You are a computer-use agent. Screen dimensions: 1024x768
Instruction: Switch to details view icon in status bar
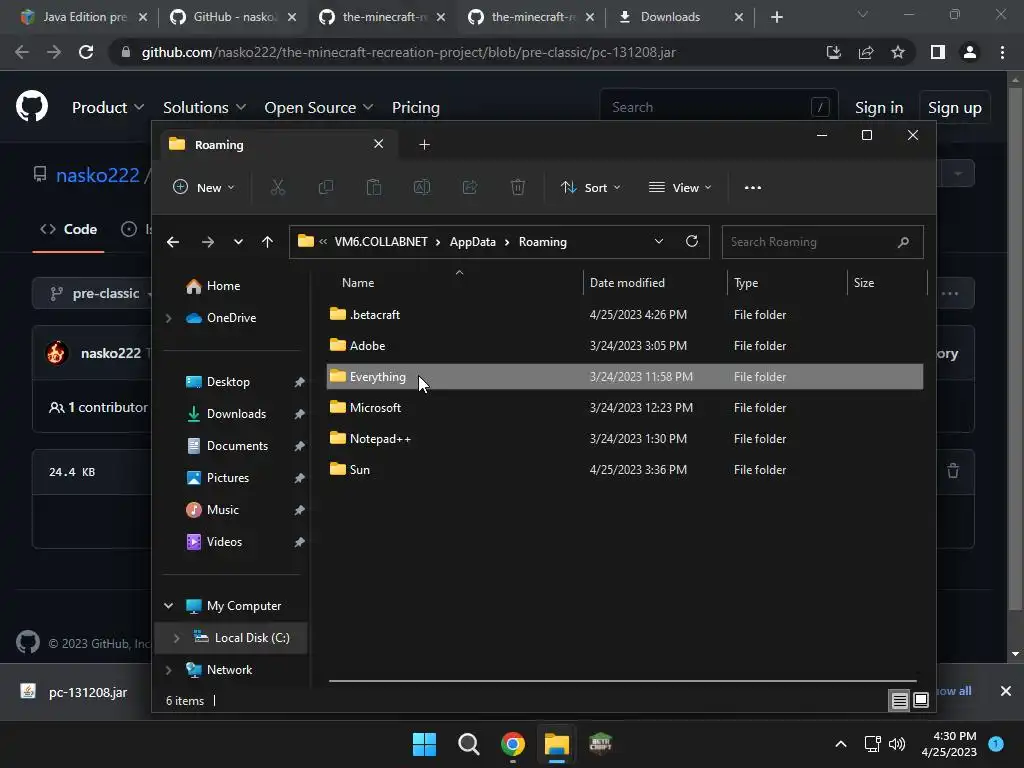(x=899, y=701)
